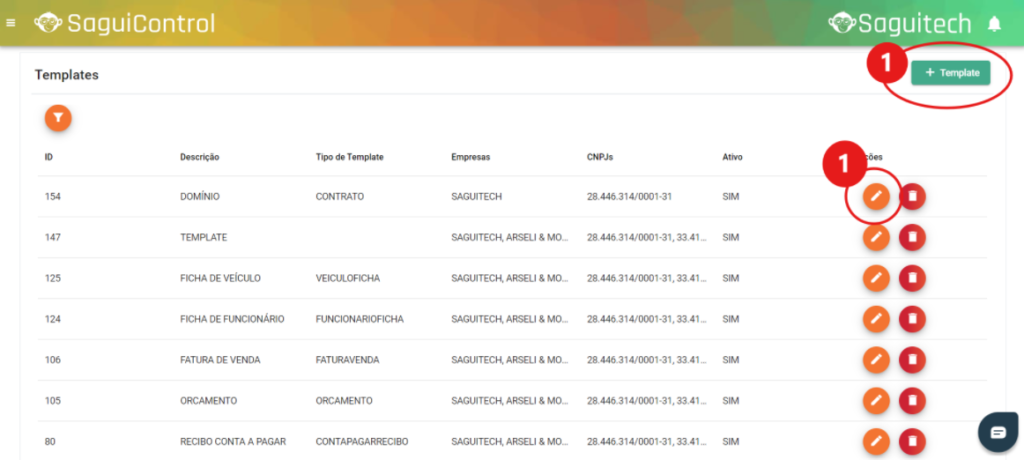Viewport: 1024px width, 460px height.
Task: Edit the RECIBO CONTA A PAGAR template
Action: point(876,440)
